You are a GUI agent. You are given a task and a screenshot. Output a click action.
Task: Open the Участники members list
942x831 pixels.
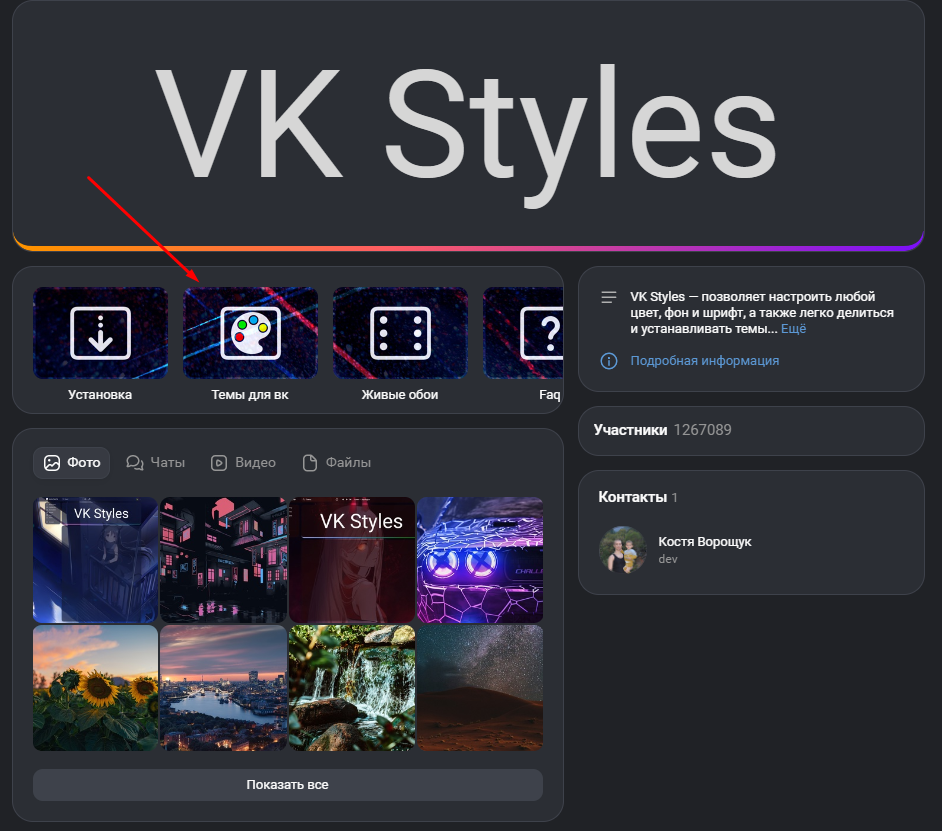[x=751, y=430]
